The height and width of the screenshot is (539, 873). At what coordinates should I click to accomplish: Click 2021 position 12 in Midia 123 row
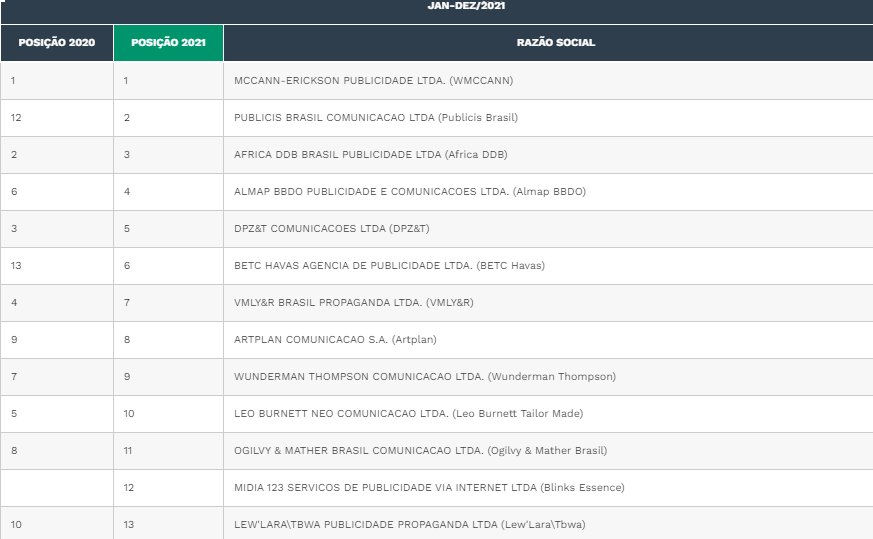tap(168, 488)
